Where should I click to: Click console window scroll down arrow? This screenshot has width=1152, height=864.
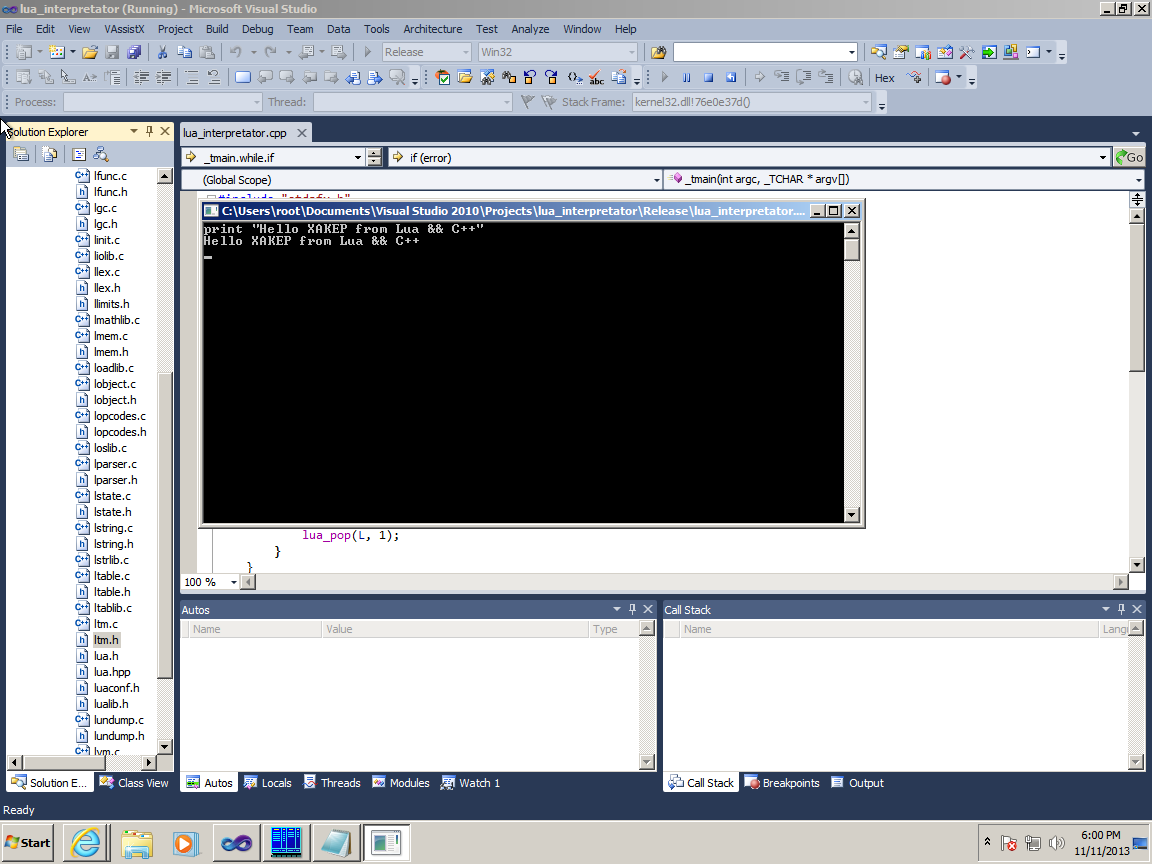tap(852, 515)
